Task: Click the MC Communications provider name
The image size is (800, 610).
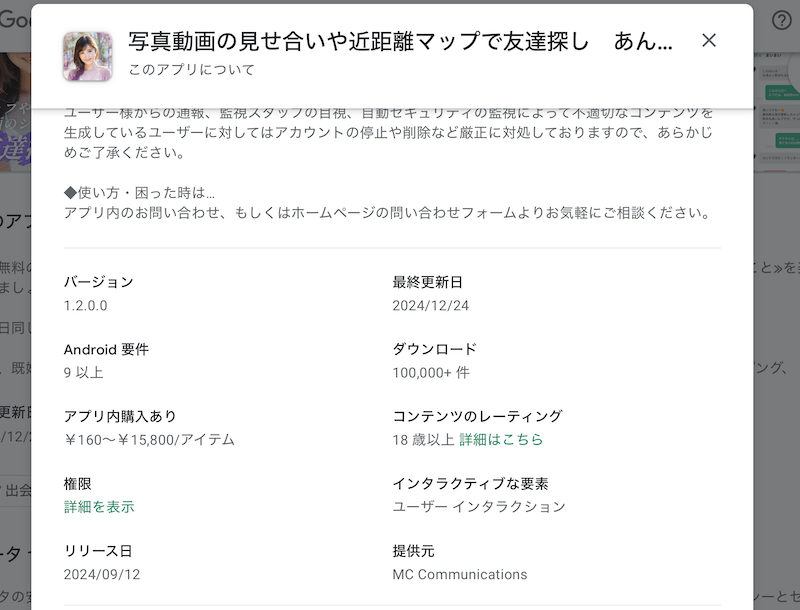Action: pyautogui.click(x=460, y=574)
